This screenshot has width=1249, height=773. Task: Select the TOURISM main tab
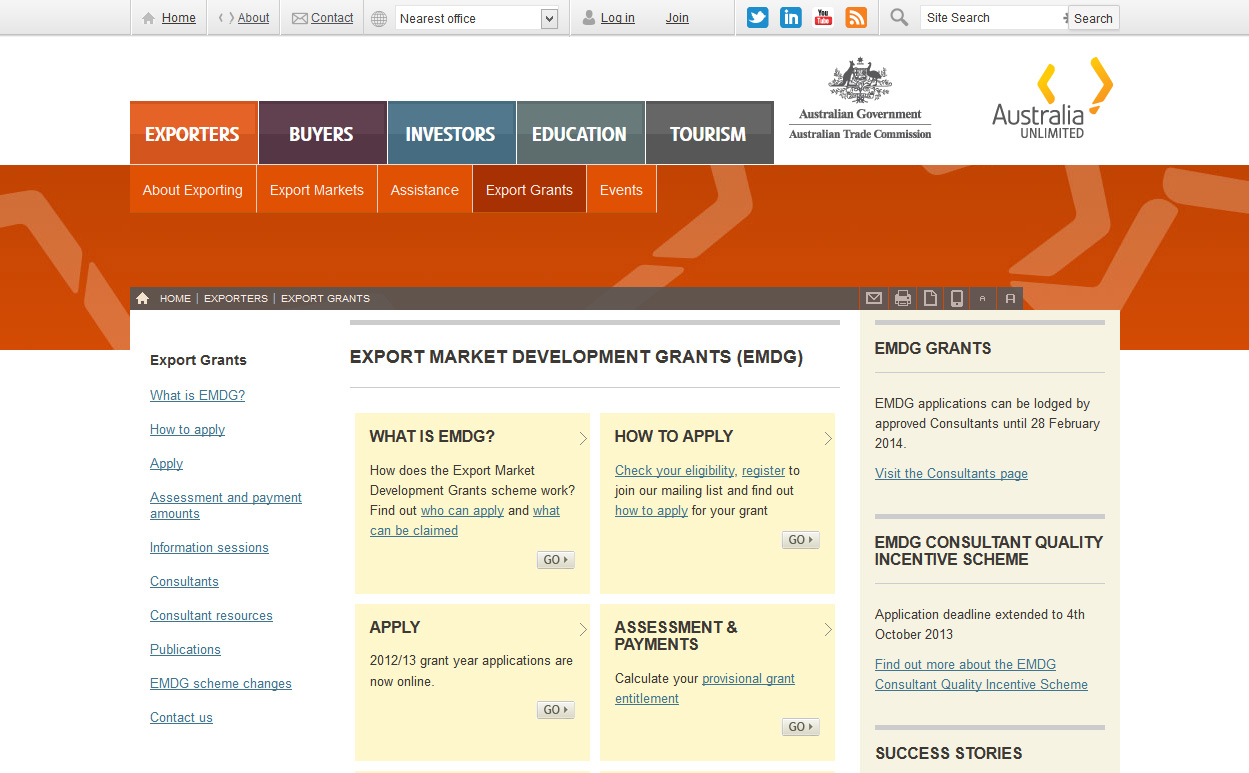(x=709, y=133)
